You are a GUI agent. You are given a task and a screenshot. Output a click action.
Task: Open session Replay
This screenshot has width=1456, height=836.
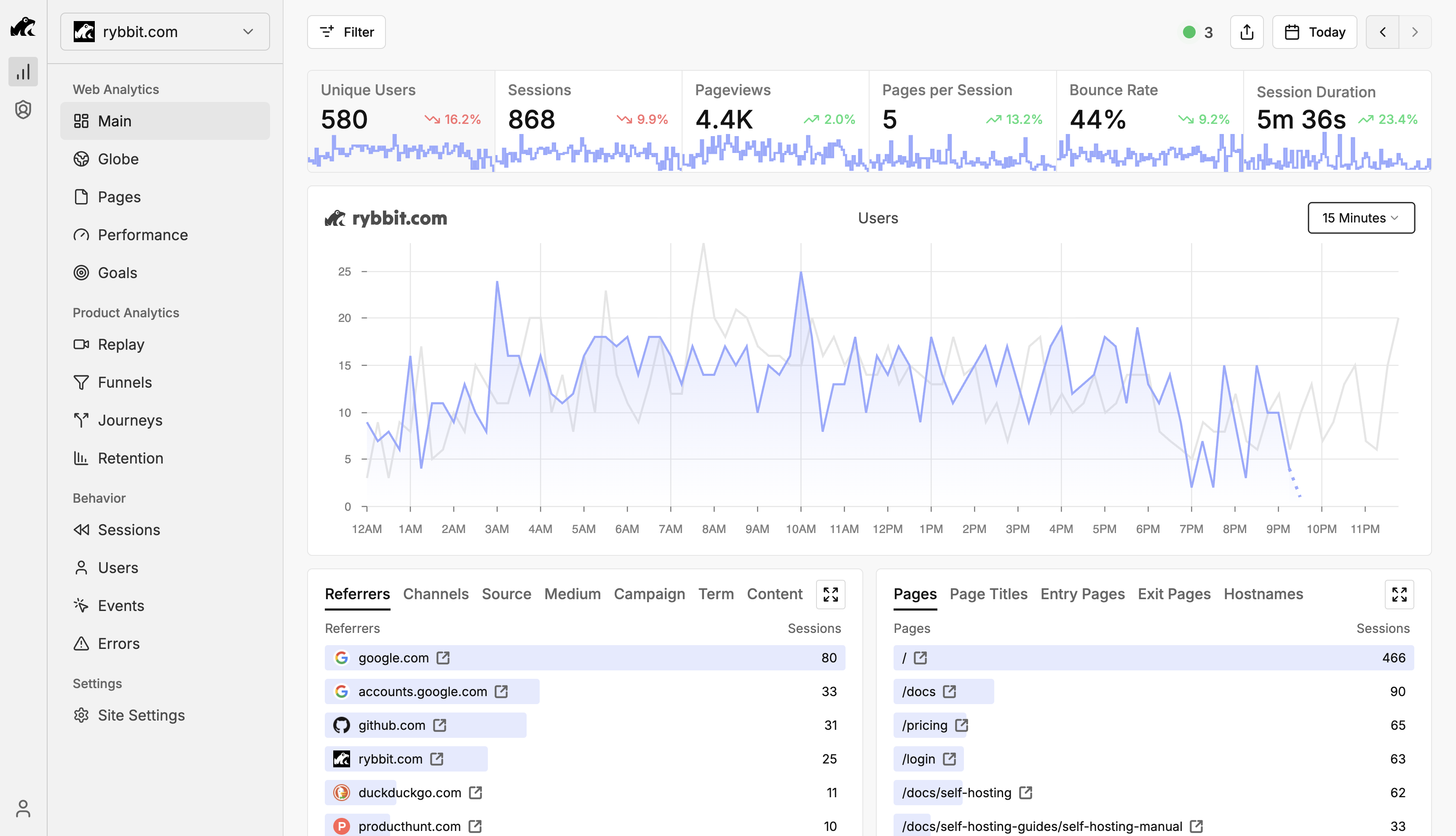coord(120,344)
